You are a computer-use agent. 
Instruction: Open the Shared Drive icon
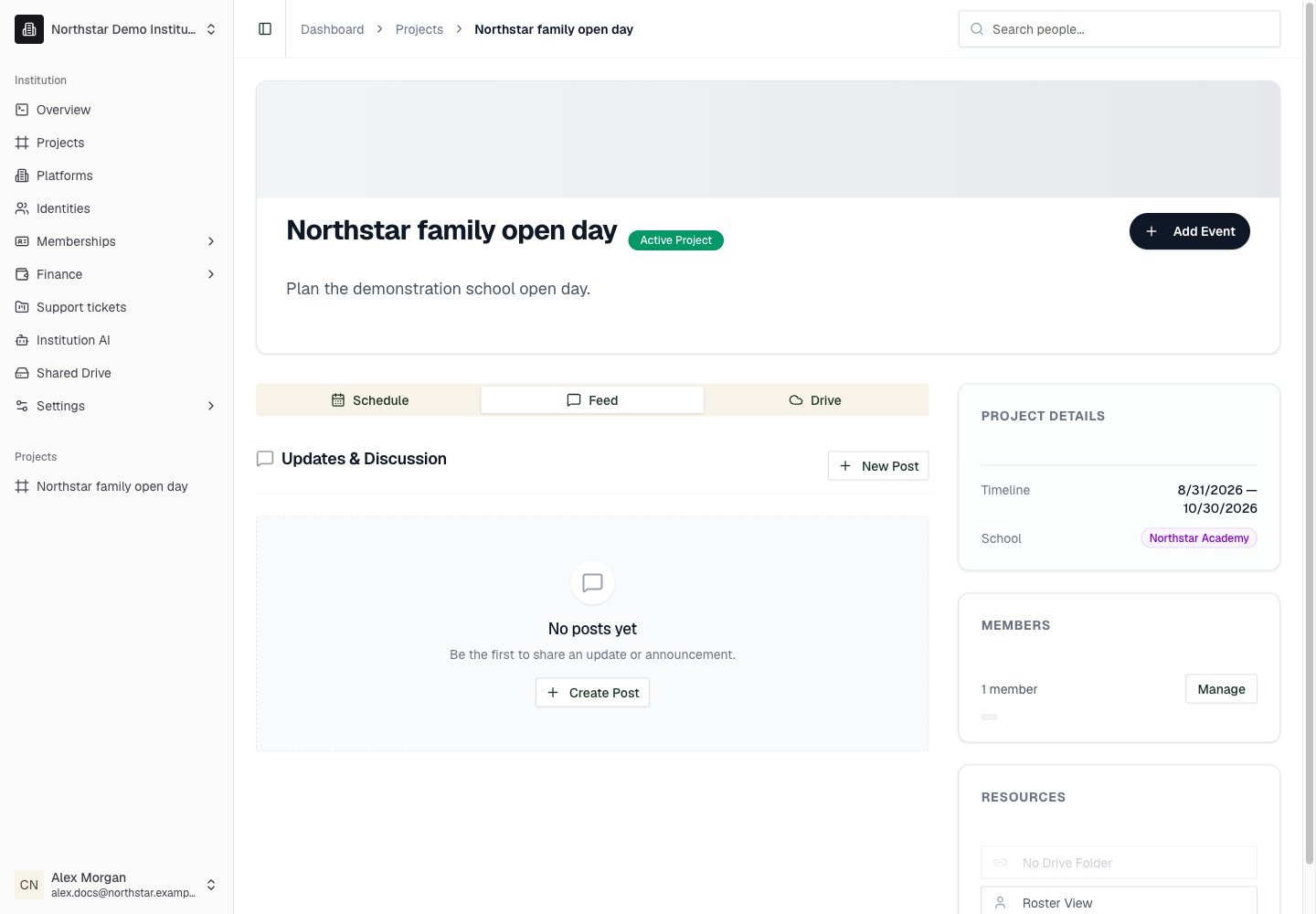(22, 373)
